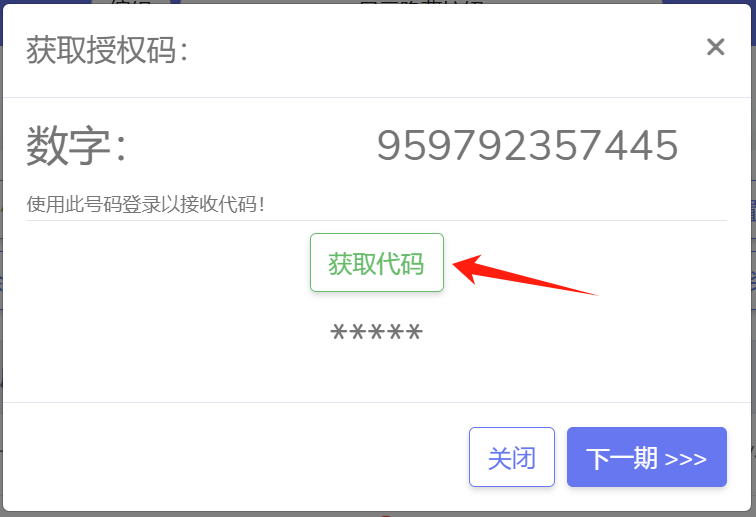Click the blank area beneath the masked code

[377, 371]
